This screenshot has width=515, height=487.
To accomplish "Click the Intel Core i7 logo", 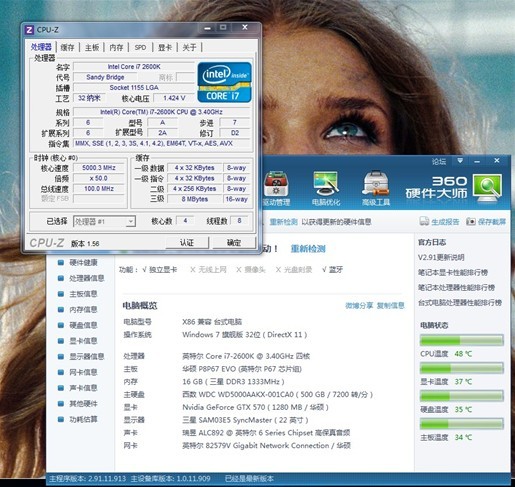I will pos(225,82).
